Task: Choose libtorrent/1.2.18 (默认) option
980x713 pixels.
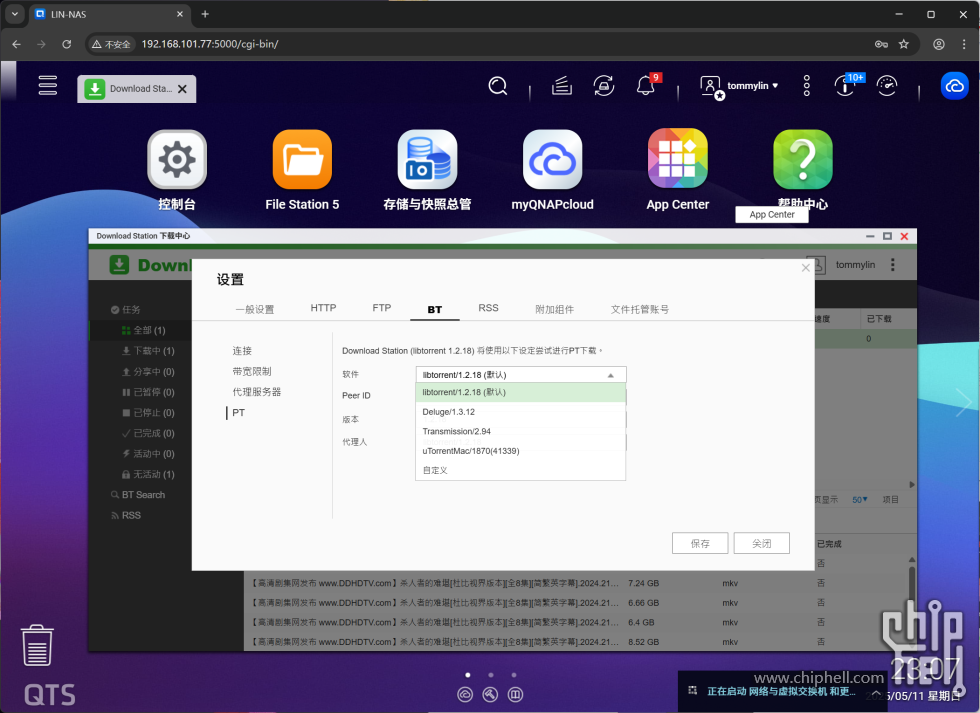Action: 521,392
